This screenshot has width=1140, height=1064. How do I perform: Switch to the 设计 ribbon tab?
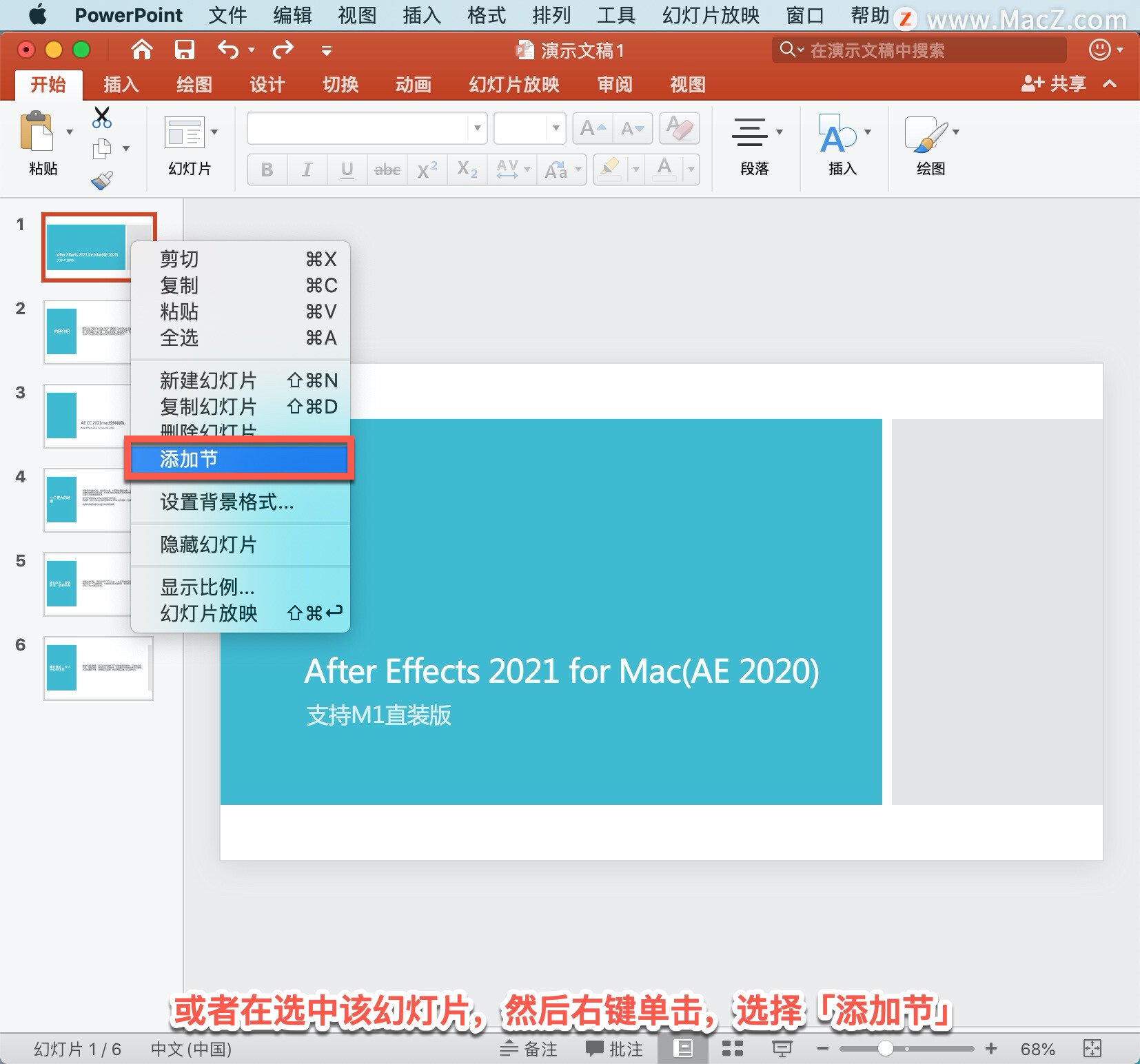[x=267, y=85]
